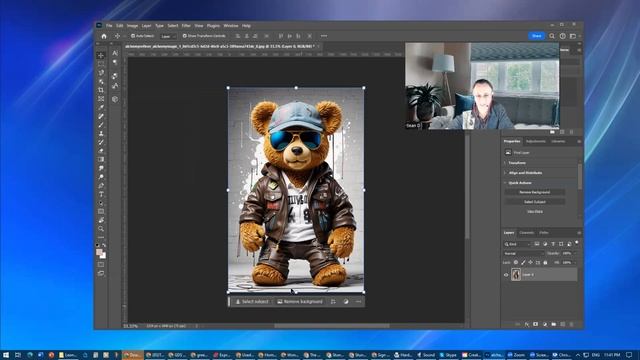Viewport: 640px width, 360px height.
Task: Select the Hand tool
Action: pyautogui.click(x=101, y=220)
